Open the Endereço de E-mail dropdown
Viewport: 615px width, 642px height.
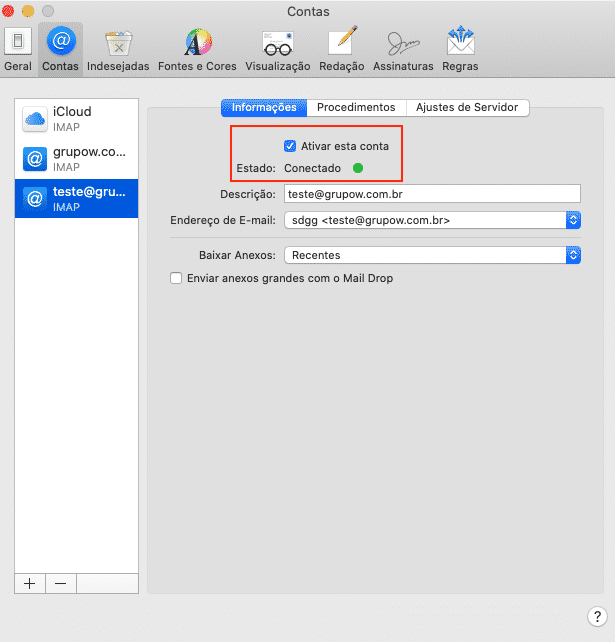pyautogui.click(x=432, y=220)
